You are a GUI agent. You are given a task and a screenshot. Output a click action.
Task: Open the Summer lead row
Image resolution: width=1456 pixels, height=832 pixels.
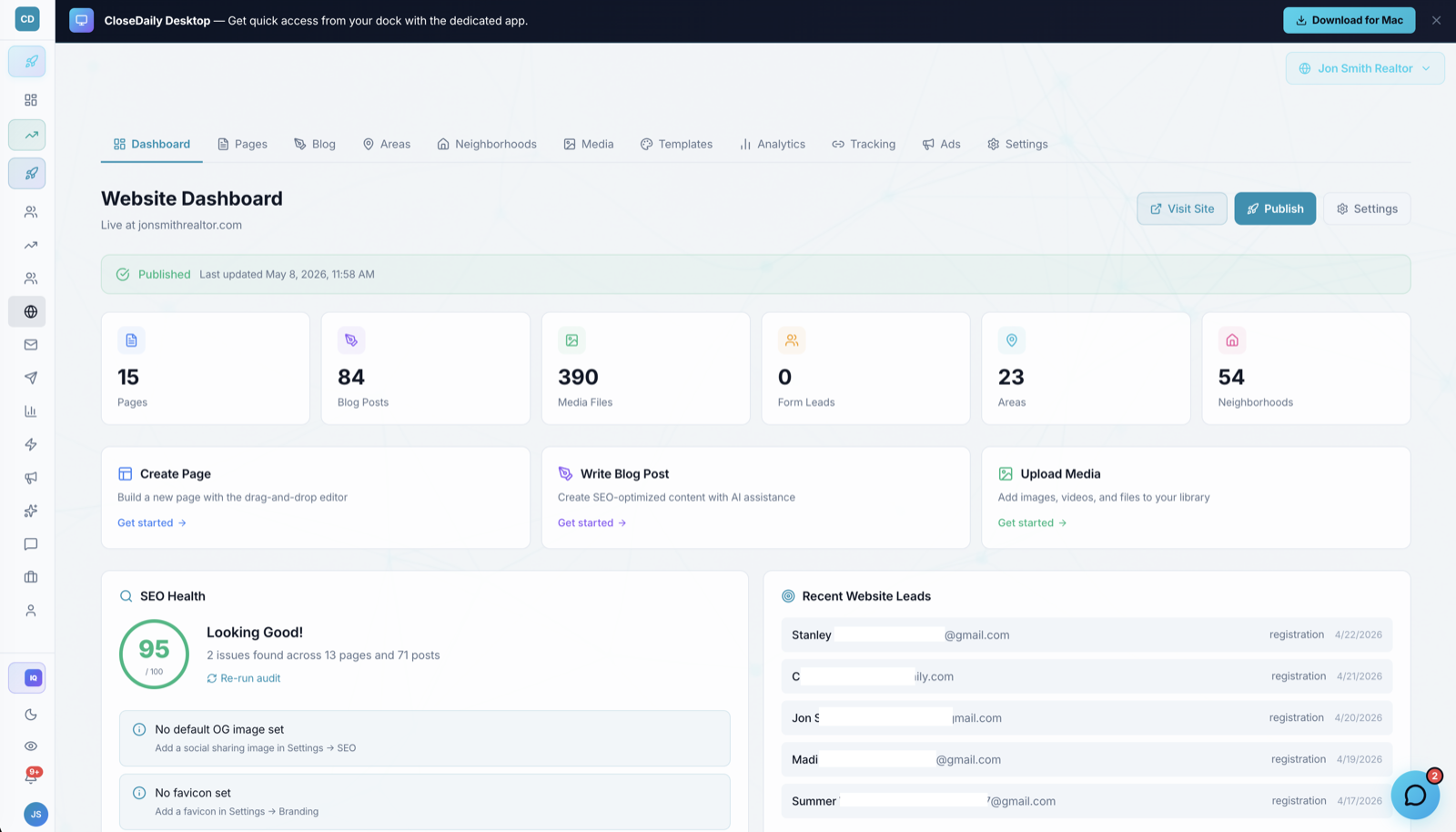(1087, 801)
